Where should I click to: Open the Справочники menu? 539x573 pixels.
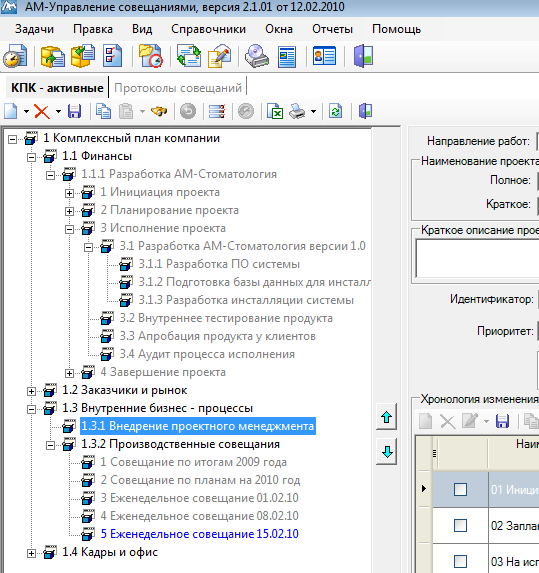click(208, 29)
